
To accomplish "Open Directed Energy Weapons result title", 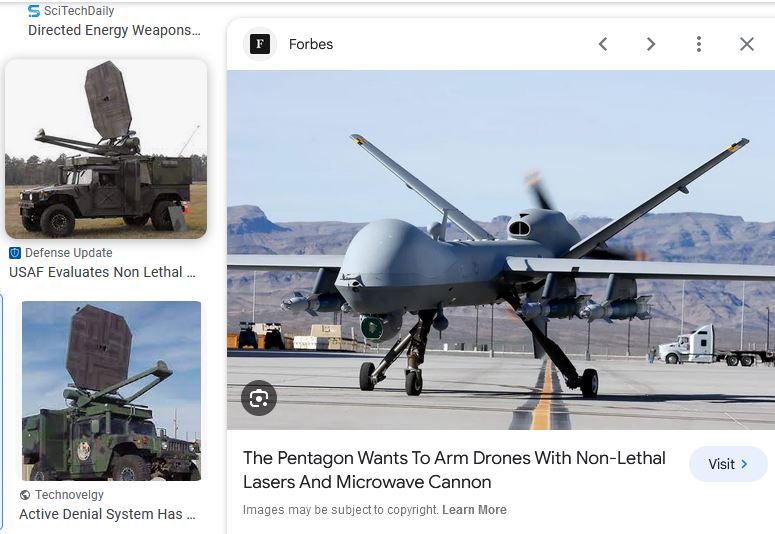I will 114,30.
